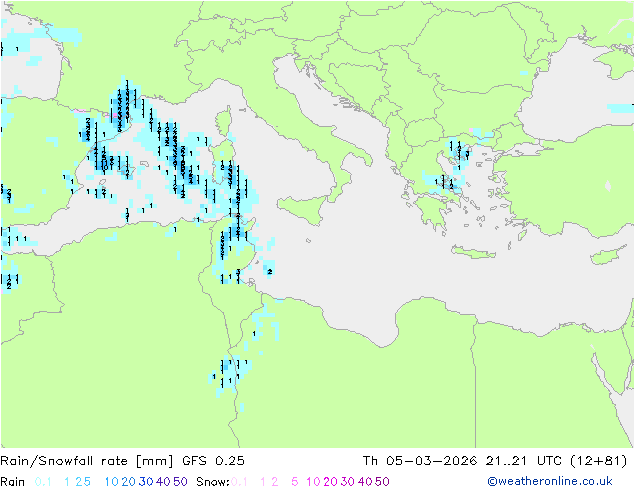
Task: Pick the Snow legend value 50
Action: [382, 482]
